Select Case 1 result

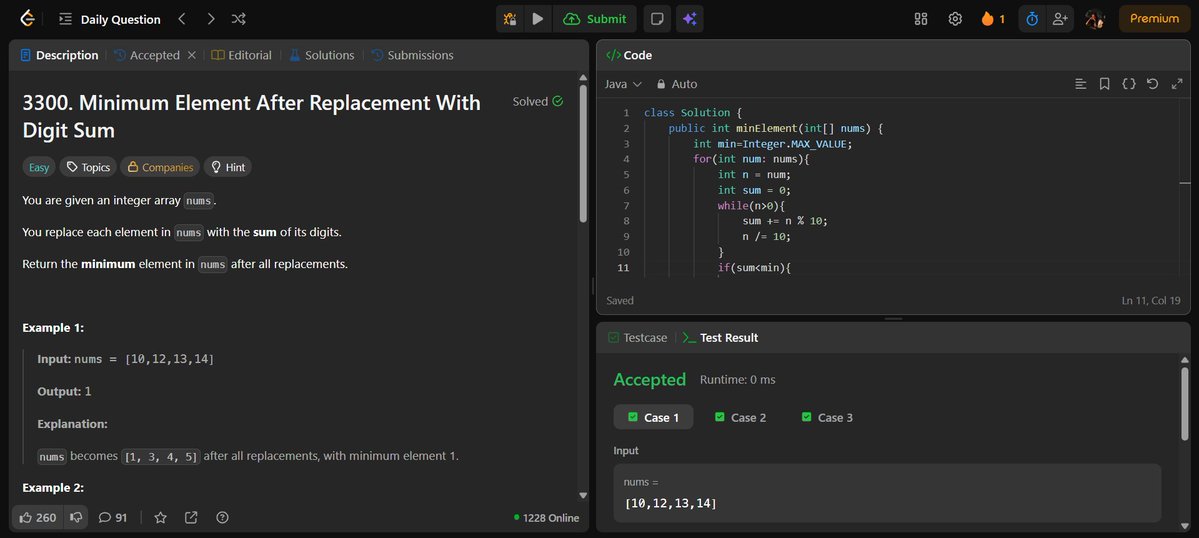654,417
